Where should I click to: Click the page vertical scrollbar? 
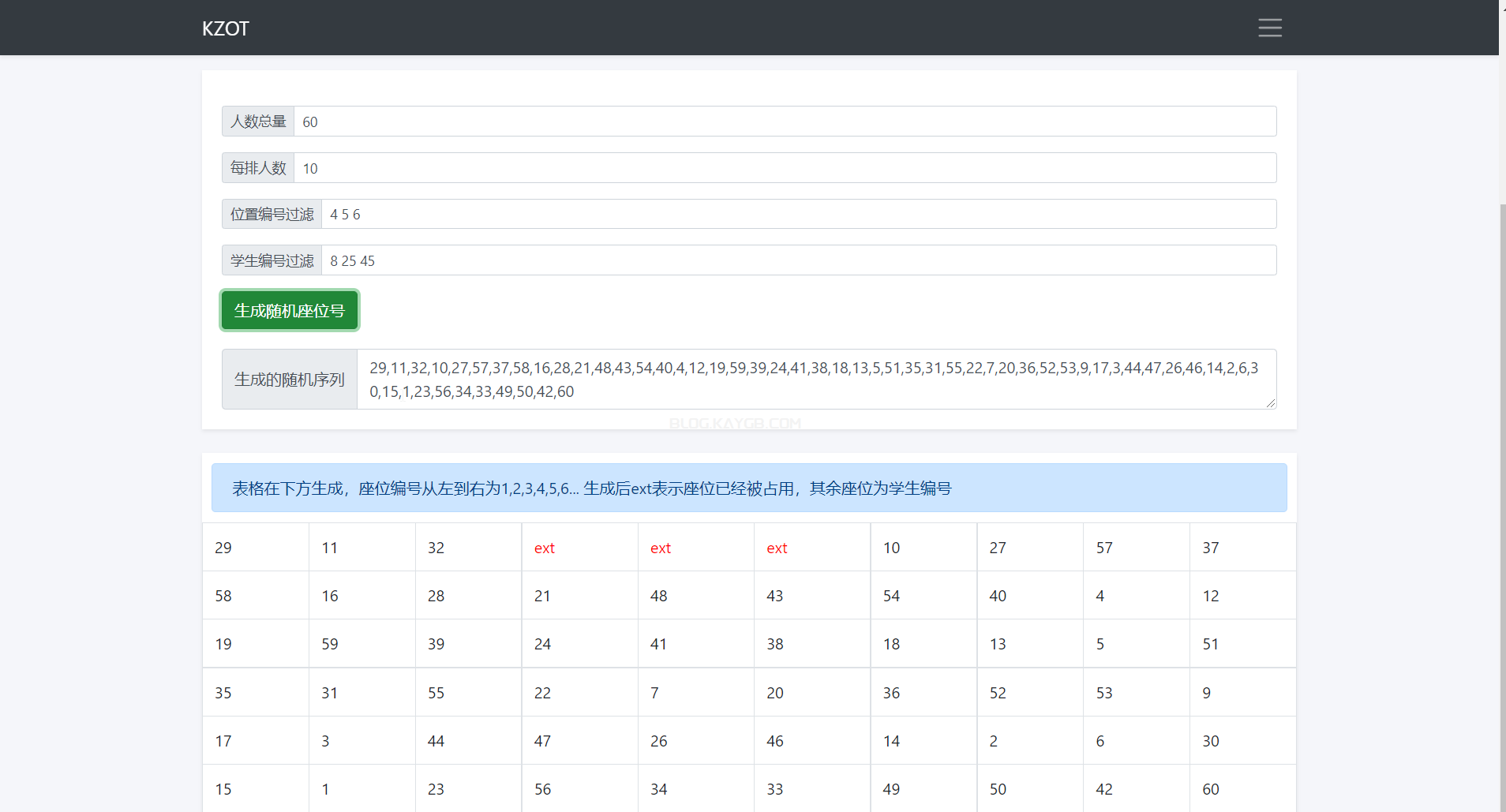(x=1502, y=473)
